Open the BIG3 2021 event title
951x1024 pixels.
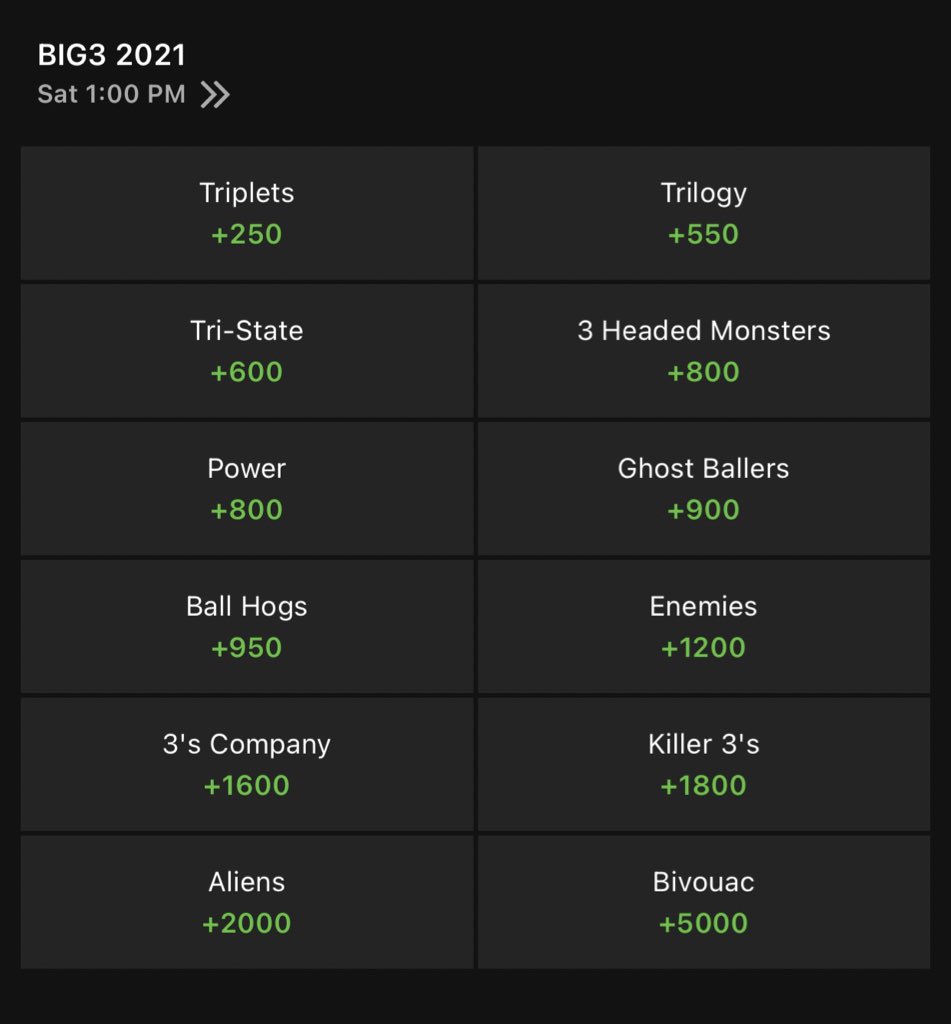[x=112, y=55]
